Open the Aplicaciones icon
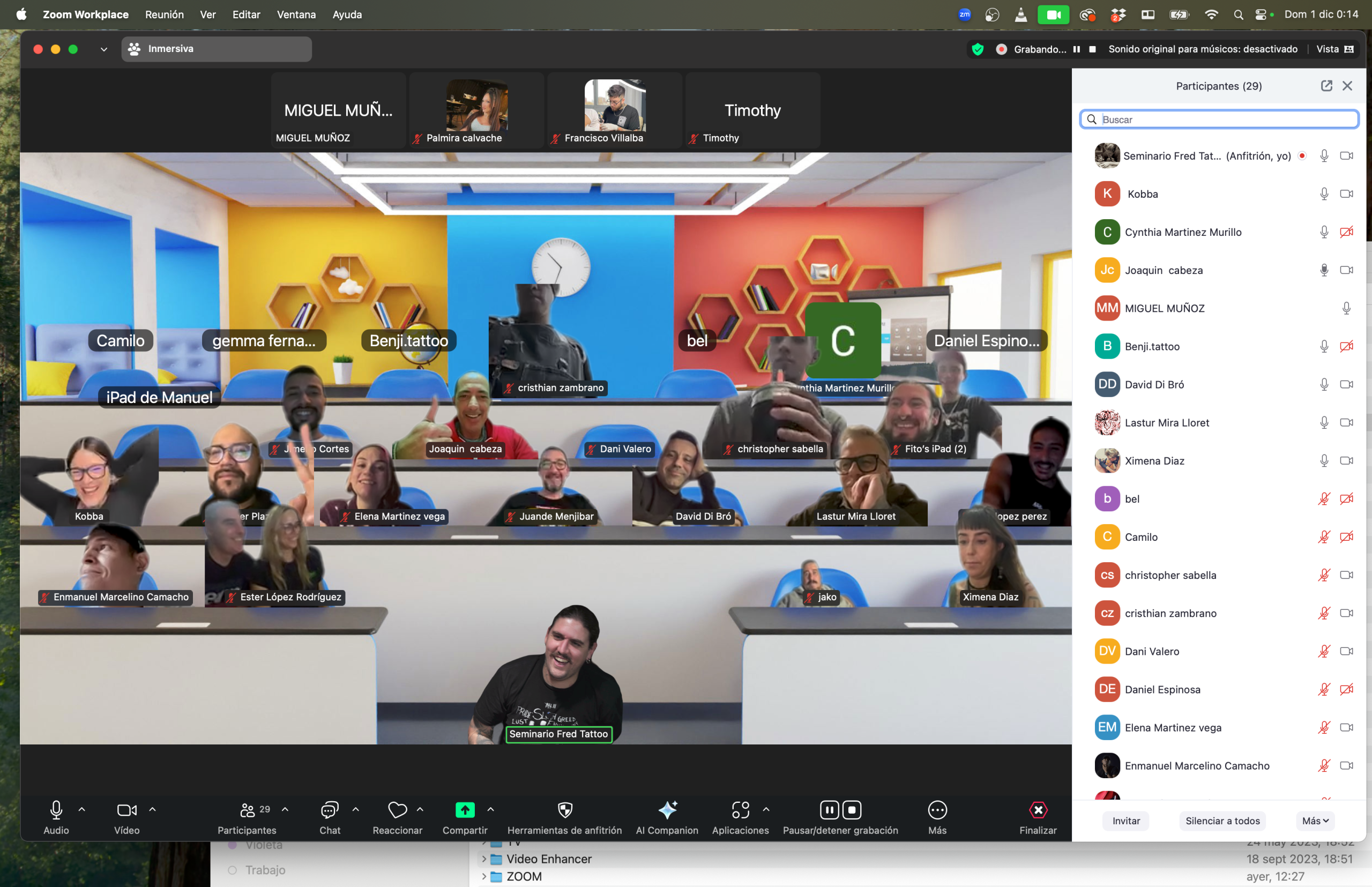The width and height of the screenshot is (1372, 887). [740, 810]
